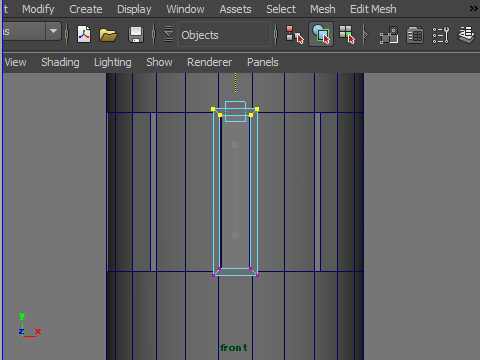
Task: Click the top-right yellow vertex
Action: pos(257,109)
